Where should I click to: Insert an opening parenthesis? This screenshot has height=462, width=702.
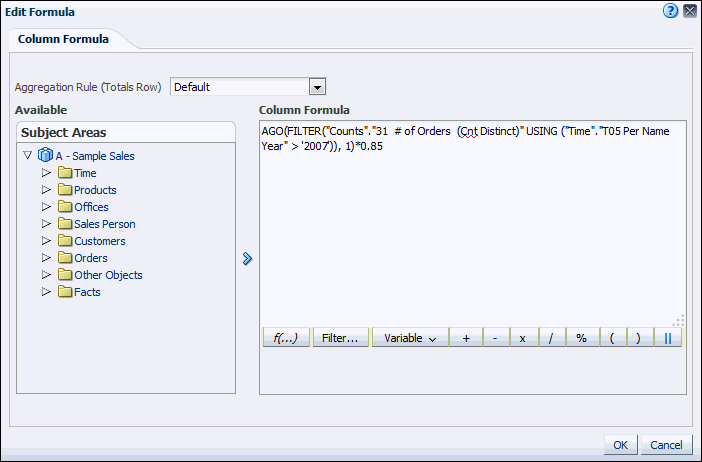tap(611, 338)
